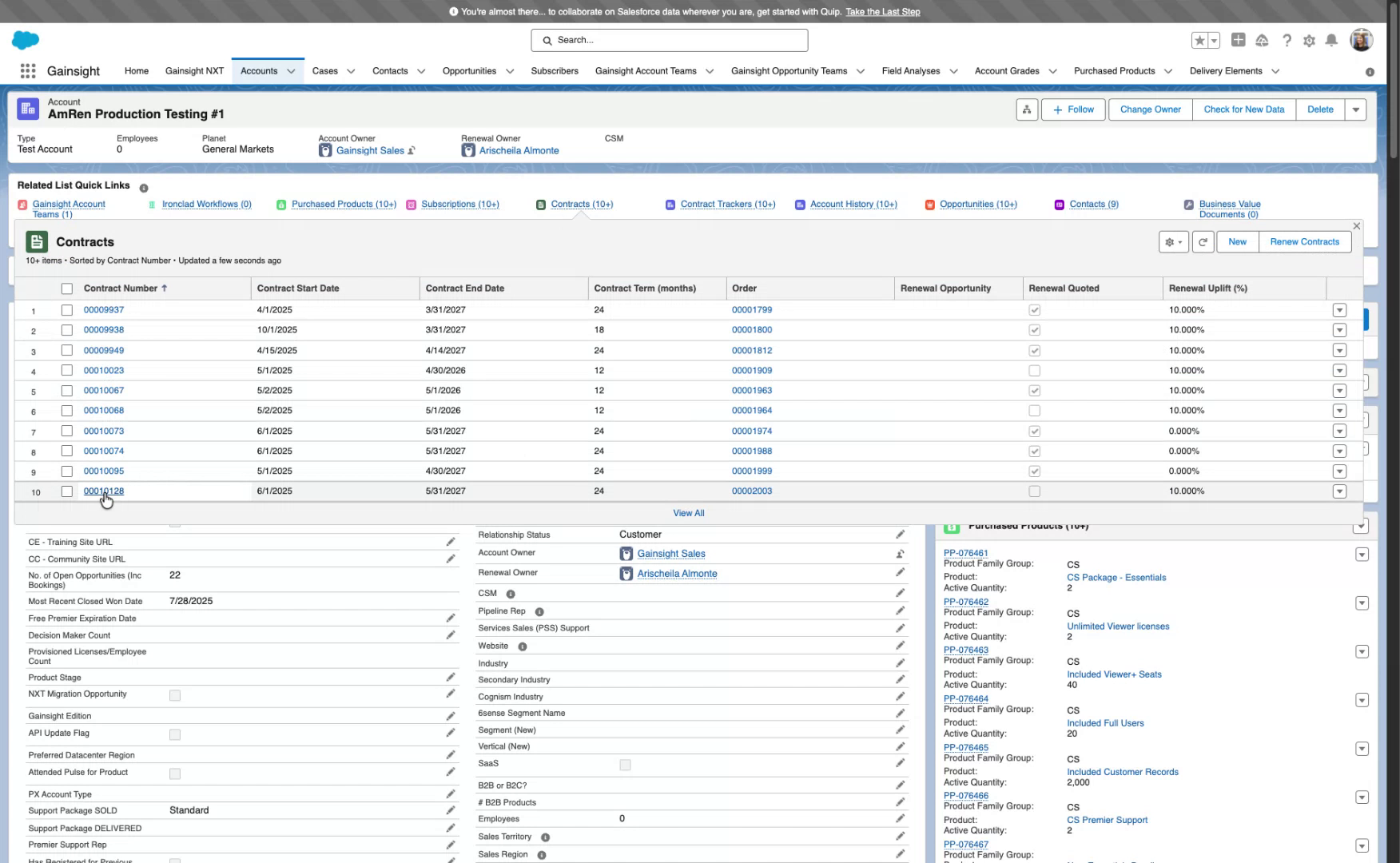Image resolution: width=1400 pixels, height=863 pixels.
Task: Expand the actions dropdown for PP-076461
Action: (1362, 555)
